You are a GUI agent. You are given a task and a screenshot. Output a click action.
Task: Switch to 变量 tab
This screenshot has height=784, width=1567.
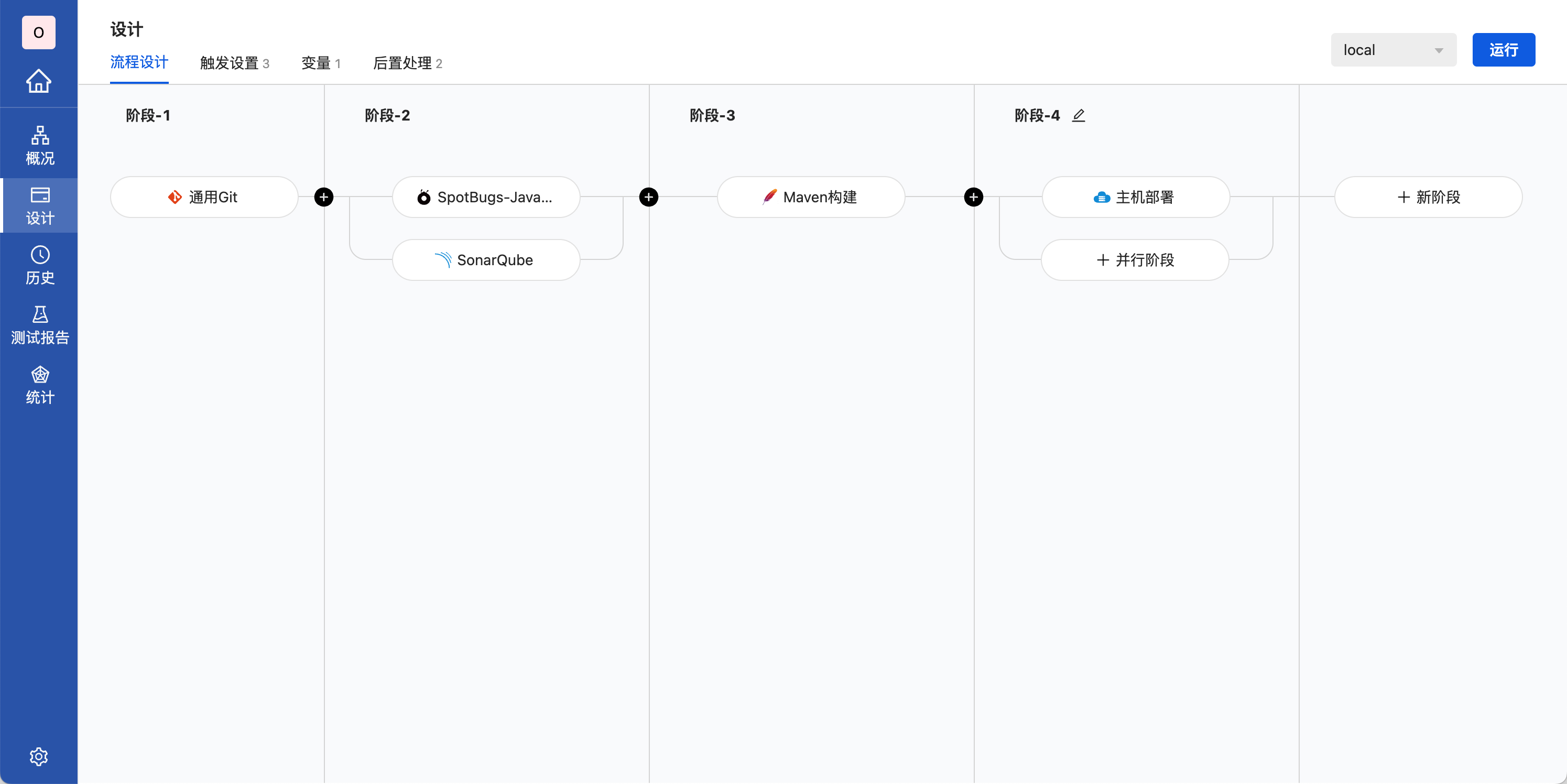pos(321,63)
